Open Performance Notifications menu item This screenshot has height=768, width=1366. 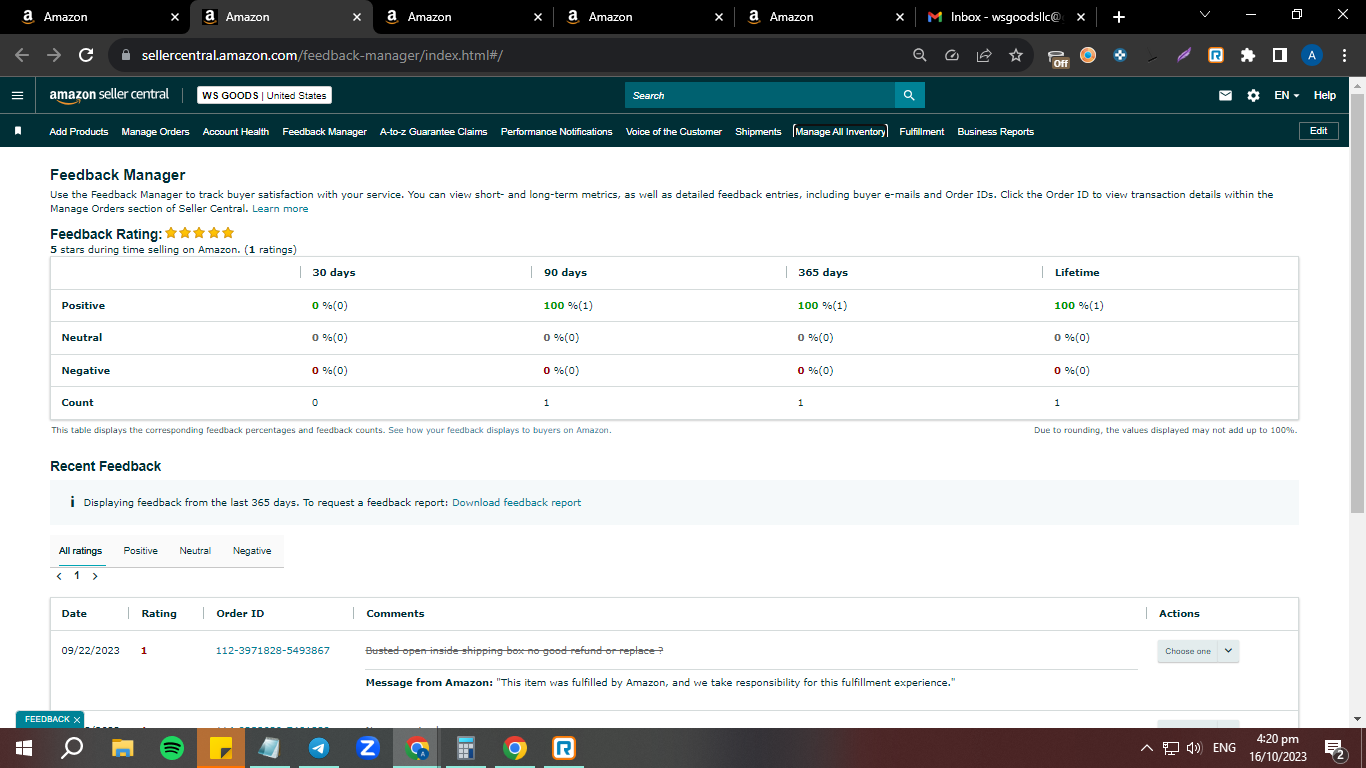coord(556,132)
